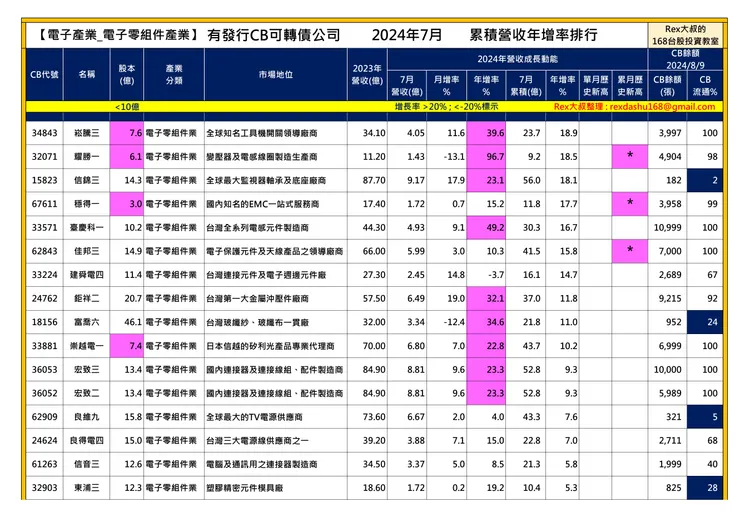The image size is (740, 523).
Task: Select the name "富喬六"
Action: (x=87, y=322)
